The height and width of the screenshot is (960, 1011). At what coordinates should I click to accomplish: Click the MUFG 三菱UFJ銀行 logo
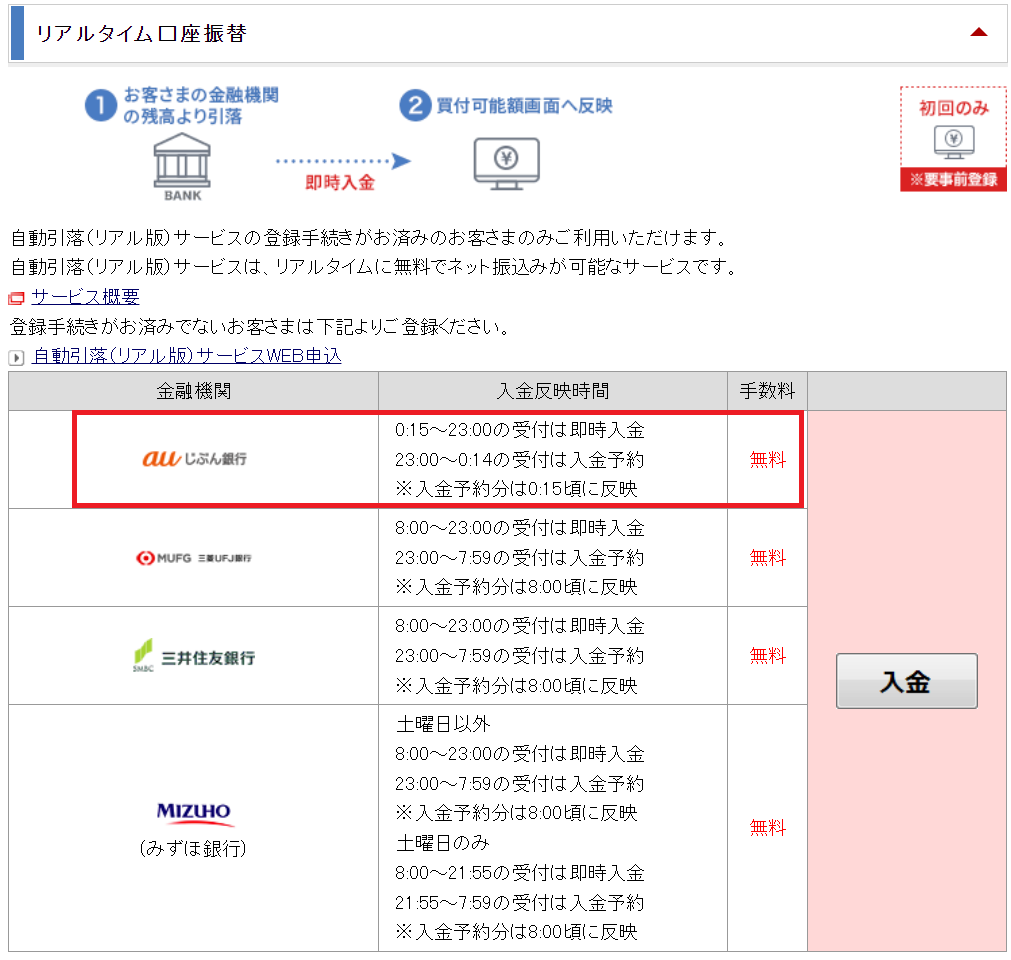click(x=194, y=557)
